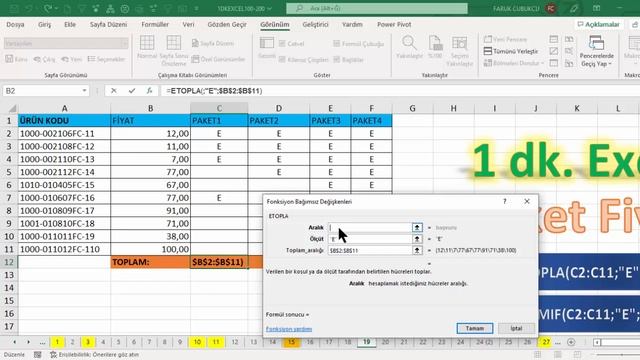Open the Name Box dropdown arrow
Screen dimensions: 640x360
click(x=84, y=91)
